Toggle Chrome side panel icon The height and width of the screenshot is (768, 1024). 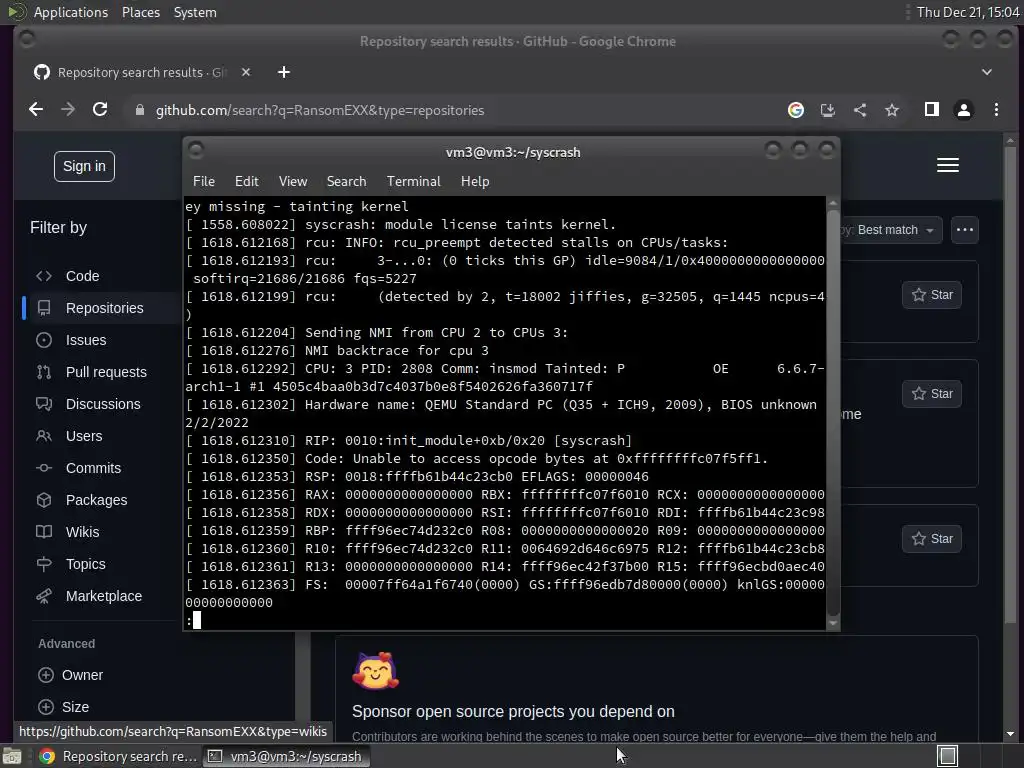click(x=932, y=110)
